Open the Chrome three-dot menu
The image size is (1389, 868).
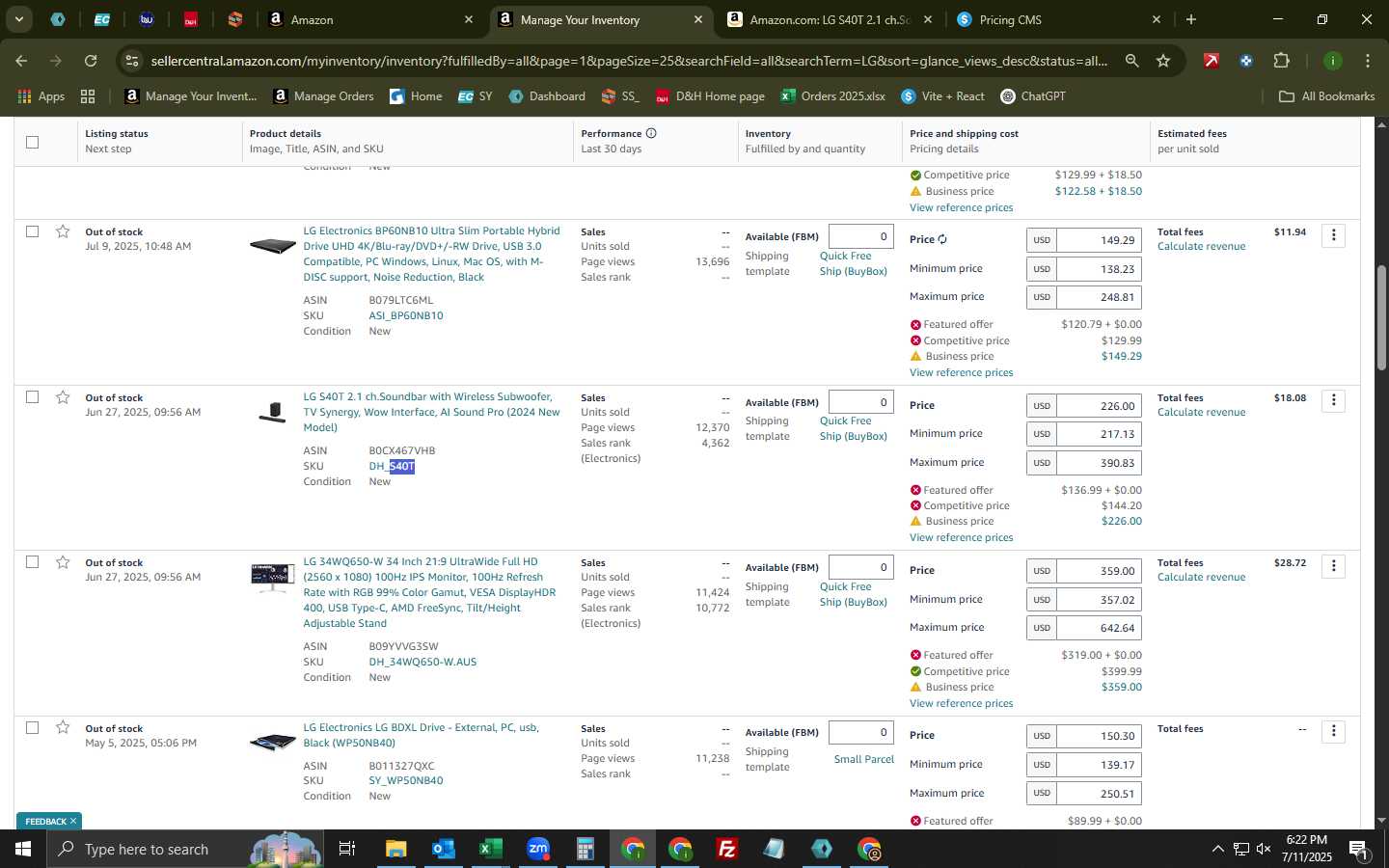click(1368, 61)
